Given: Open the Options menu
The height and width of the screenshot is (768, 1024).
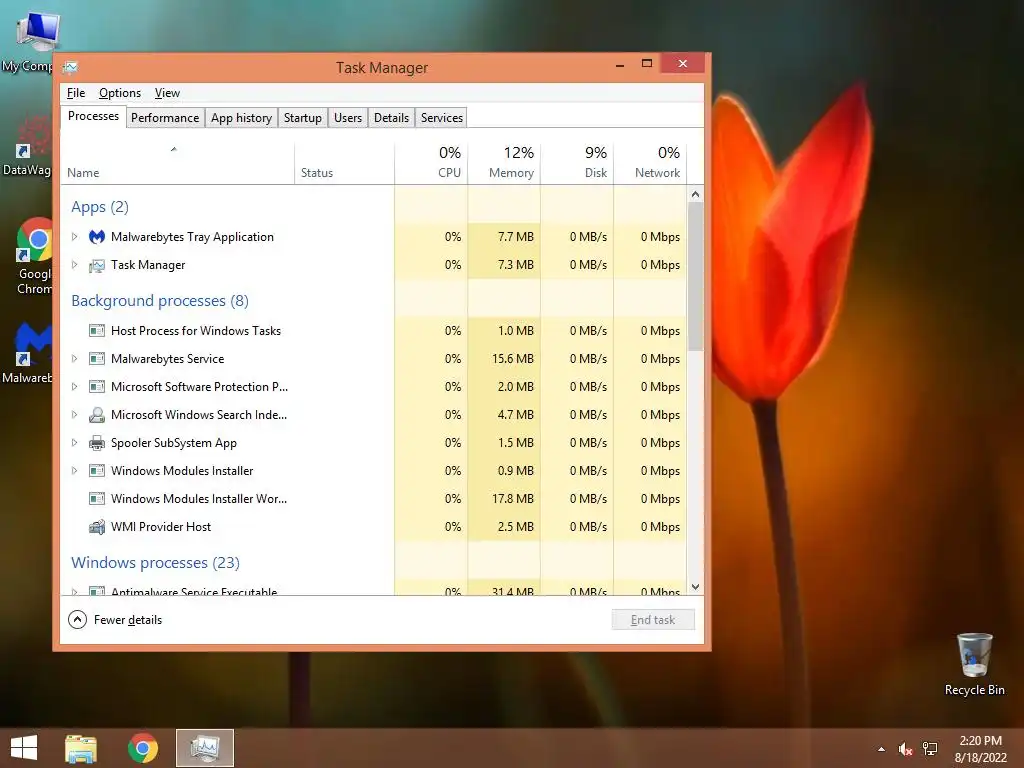Looking at the screenshot, I should pos(120,93).
